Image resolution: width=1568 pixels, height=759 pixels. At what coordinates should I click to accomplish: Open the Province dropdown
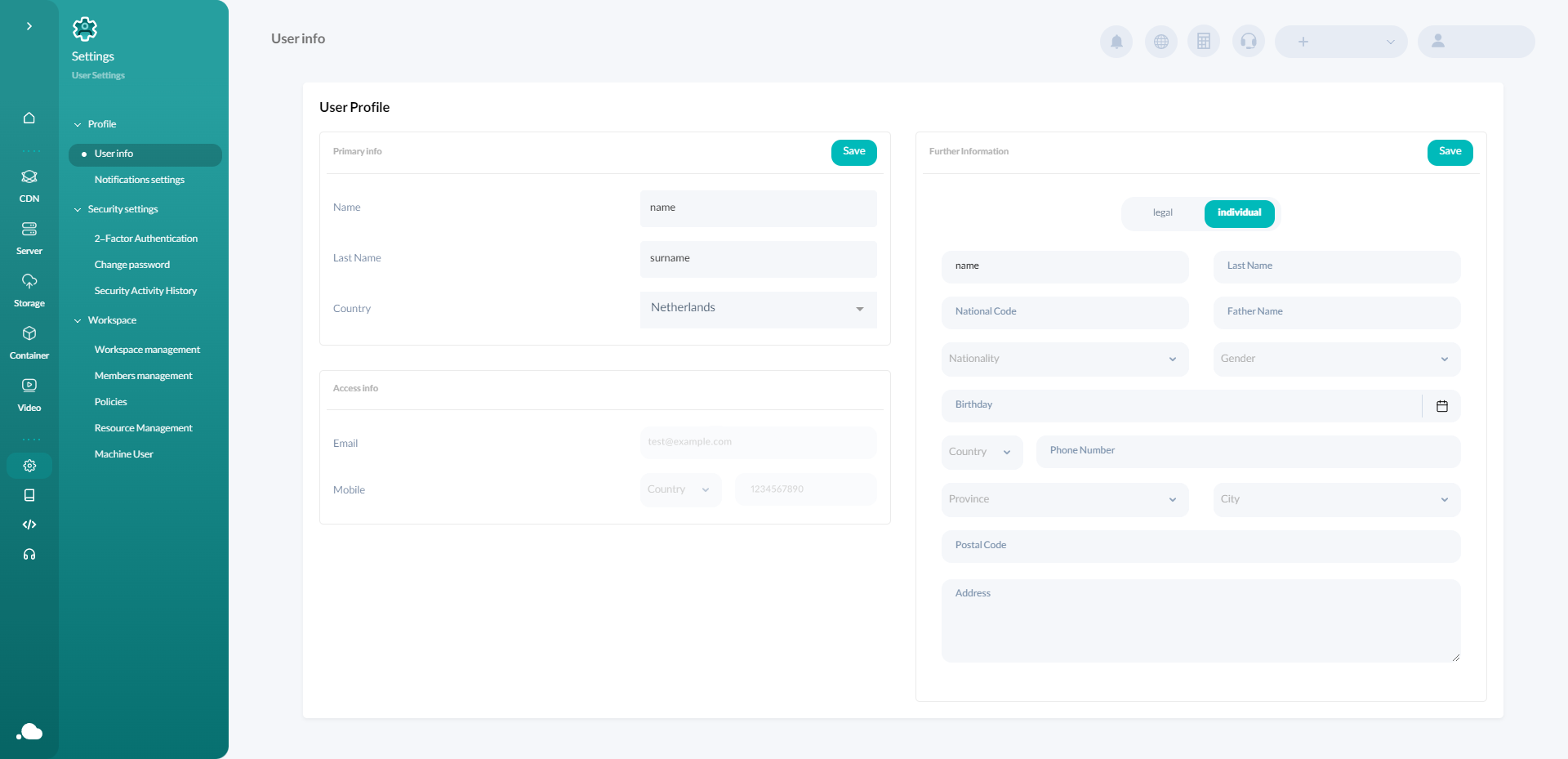(1065, 500)
